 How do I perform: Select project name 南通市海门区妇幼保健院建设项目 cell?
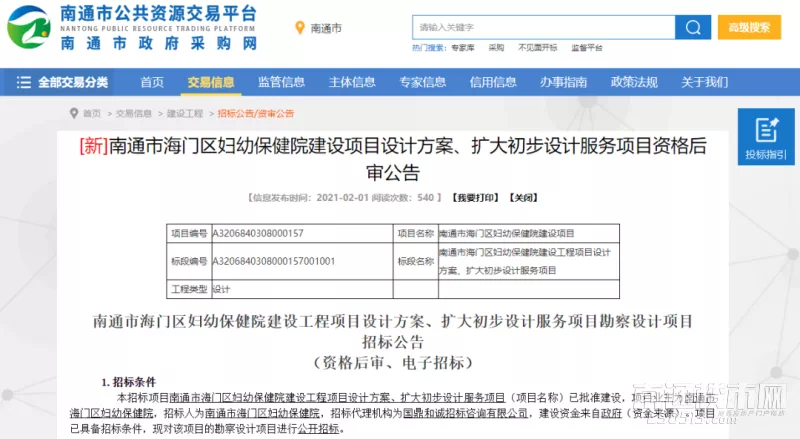pos(529,233)
